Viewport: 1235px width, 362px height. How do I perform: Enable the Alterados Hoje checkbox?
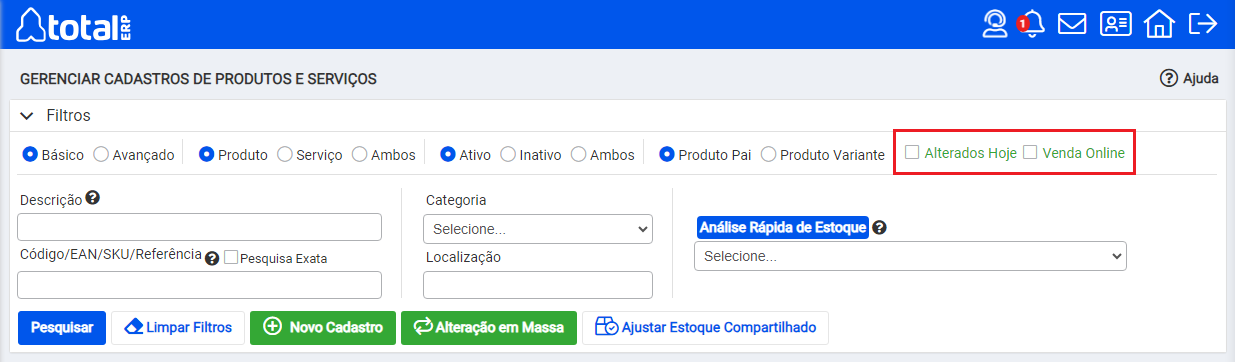(x=912, y=153)
